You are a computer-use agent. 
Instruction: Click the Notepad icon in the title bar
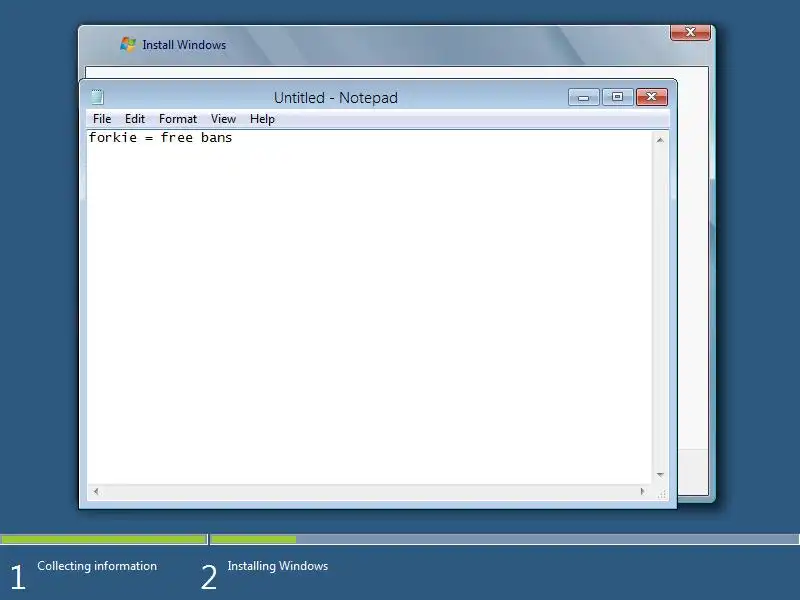click(x=97, y=97)
